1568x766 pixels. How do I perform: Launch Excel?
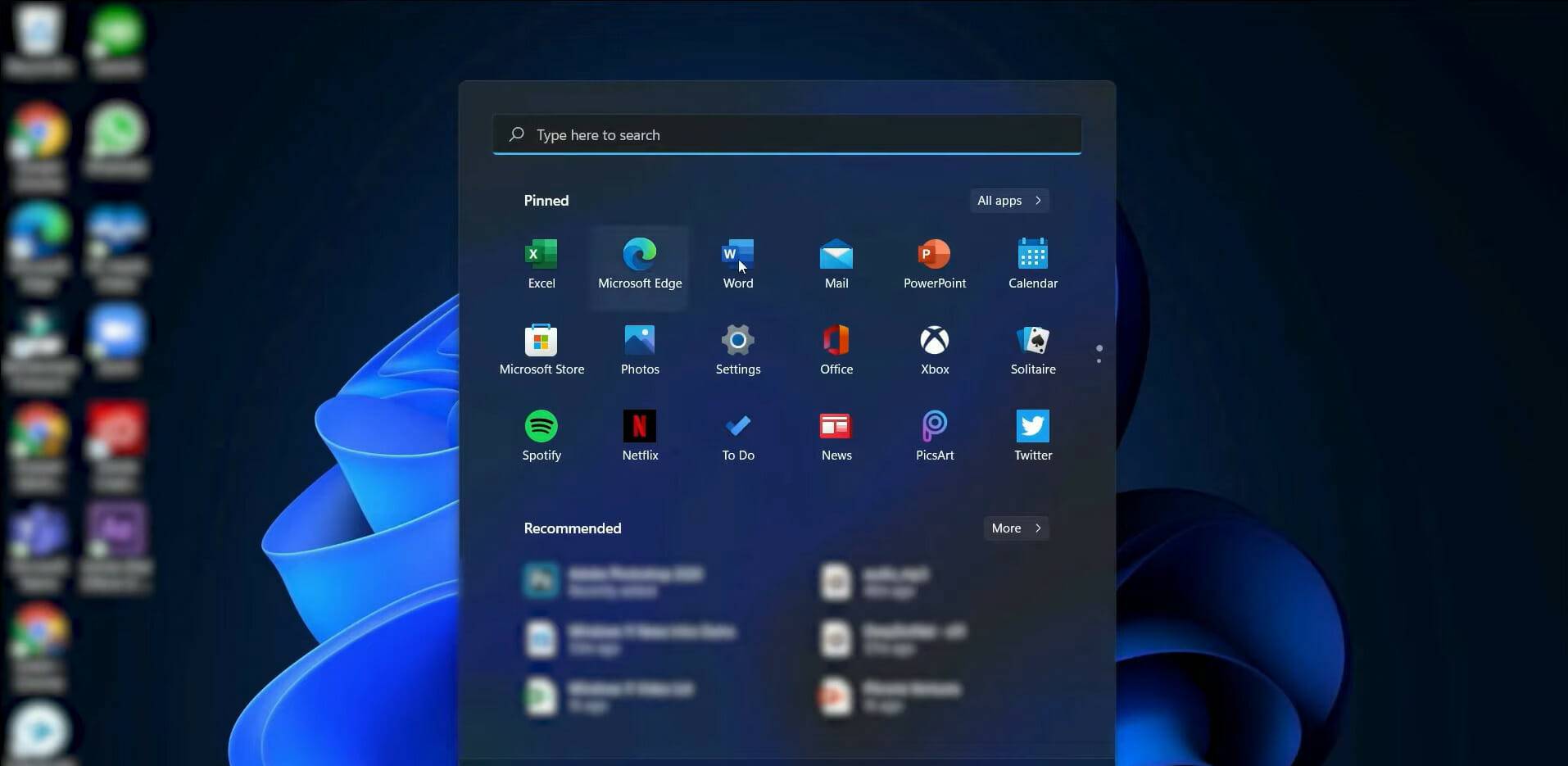click(x=541, y=262)
